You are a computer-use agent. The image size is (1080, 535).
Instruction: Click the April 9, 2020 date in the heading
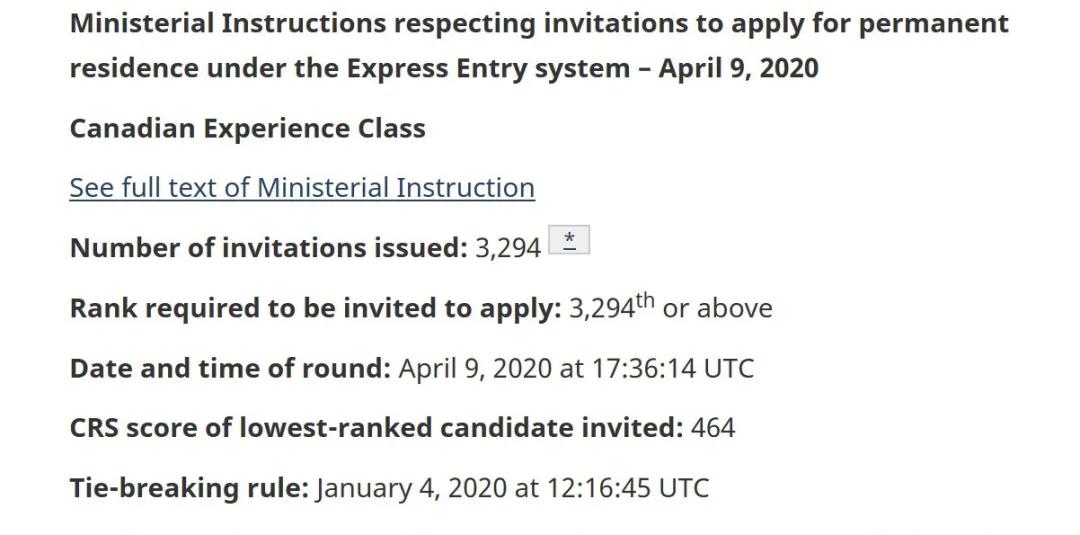[x=738, y=68]
